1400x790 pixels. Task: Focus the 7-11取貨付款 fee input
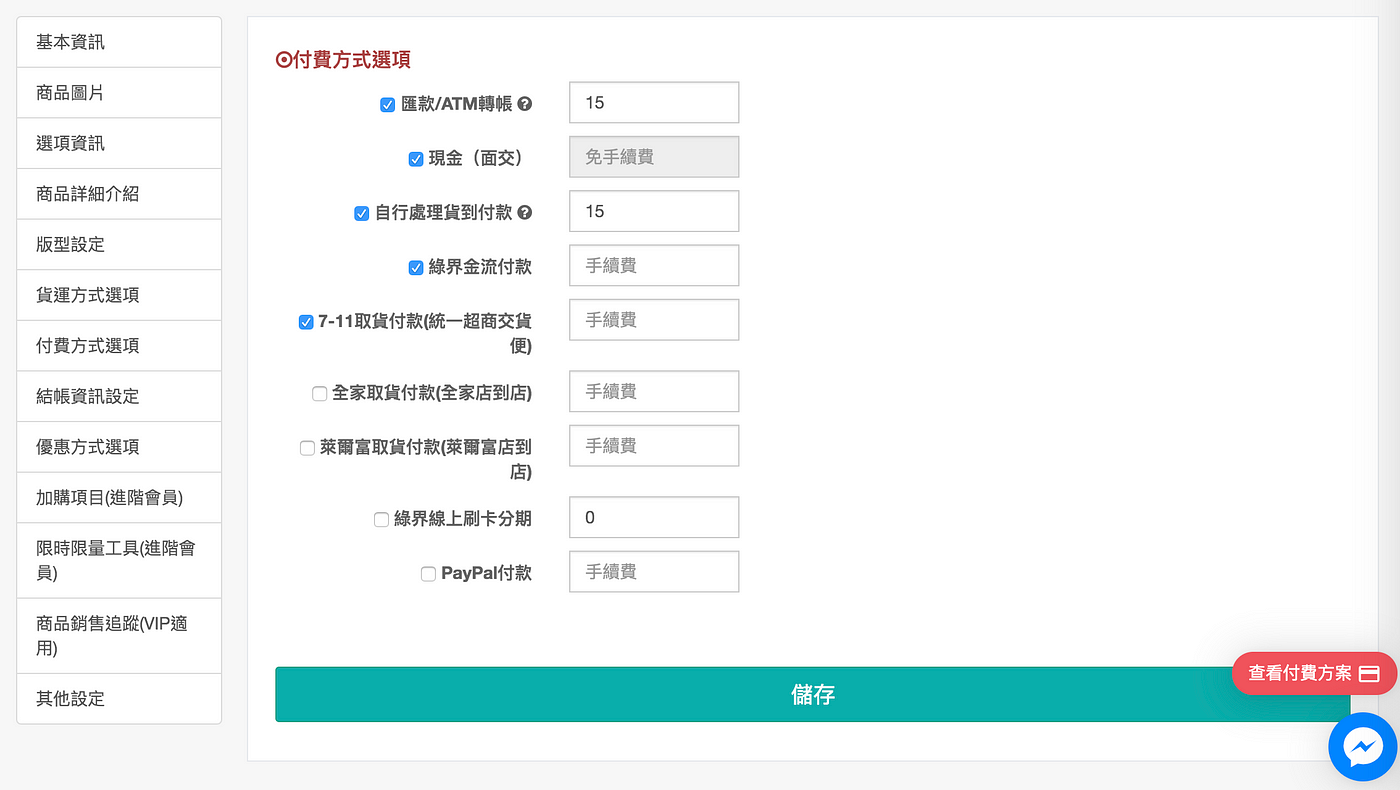pos(654,319)
